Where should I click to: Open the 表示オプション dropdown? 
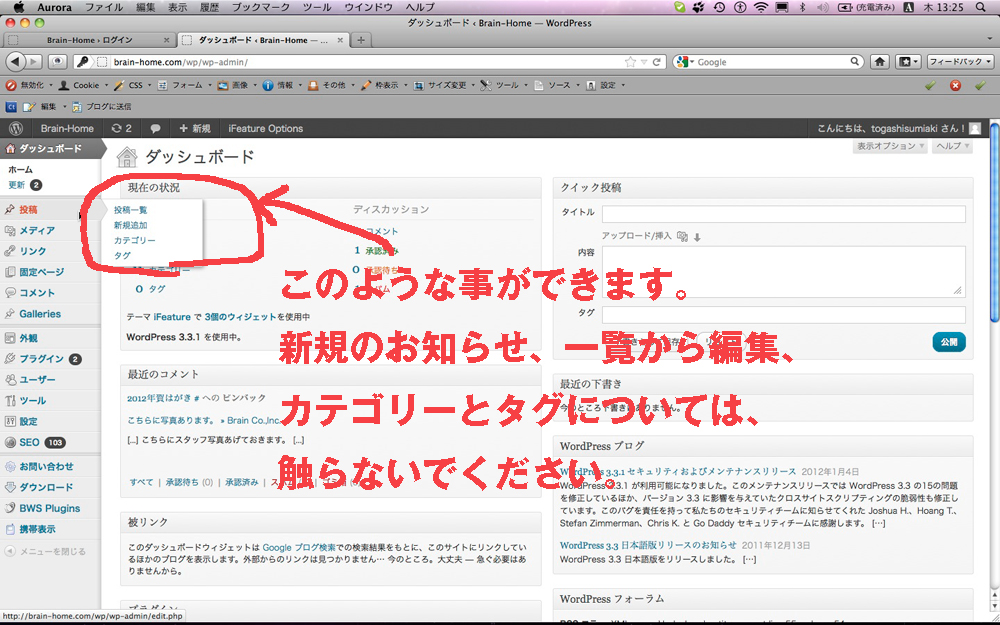(x=890, y=146)
